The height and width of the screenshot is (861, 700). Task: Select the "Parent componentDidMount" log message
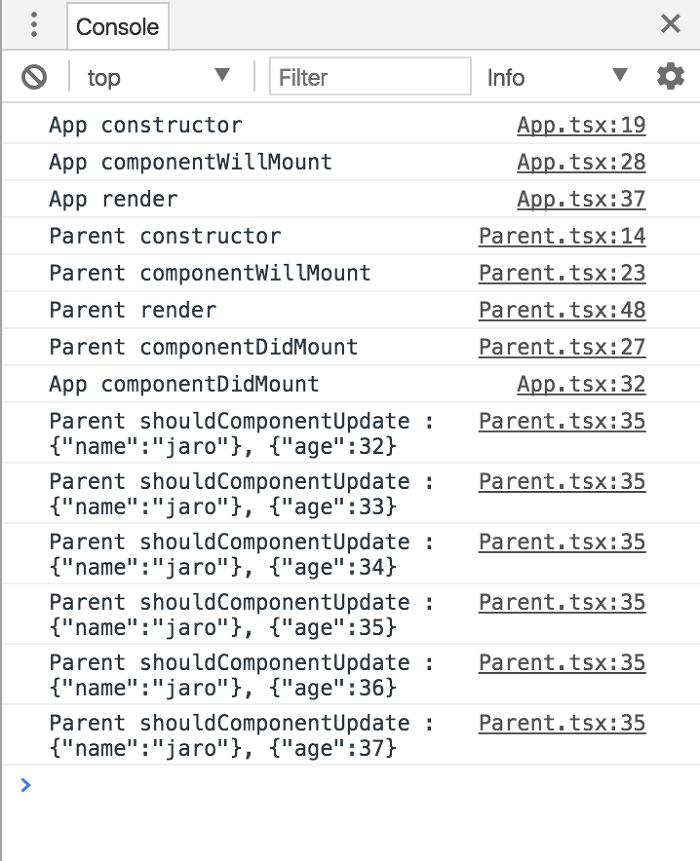tap(203, 347)
